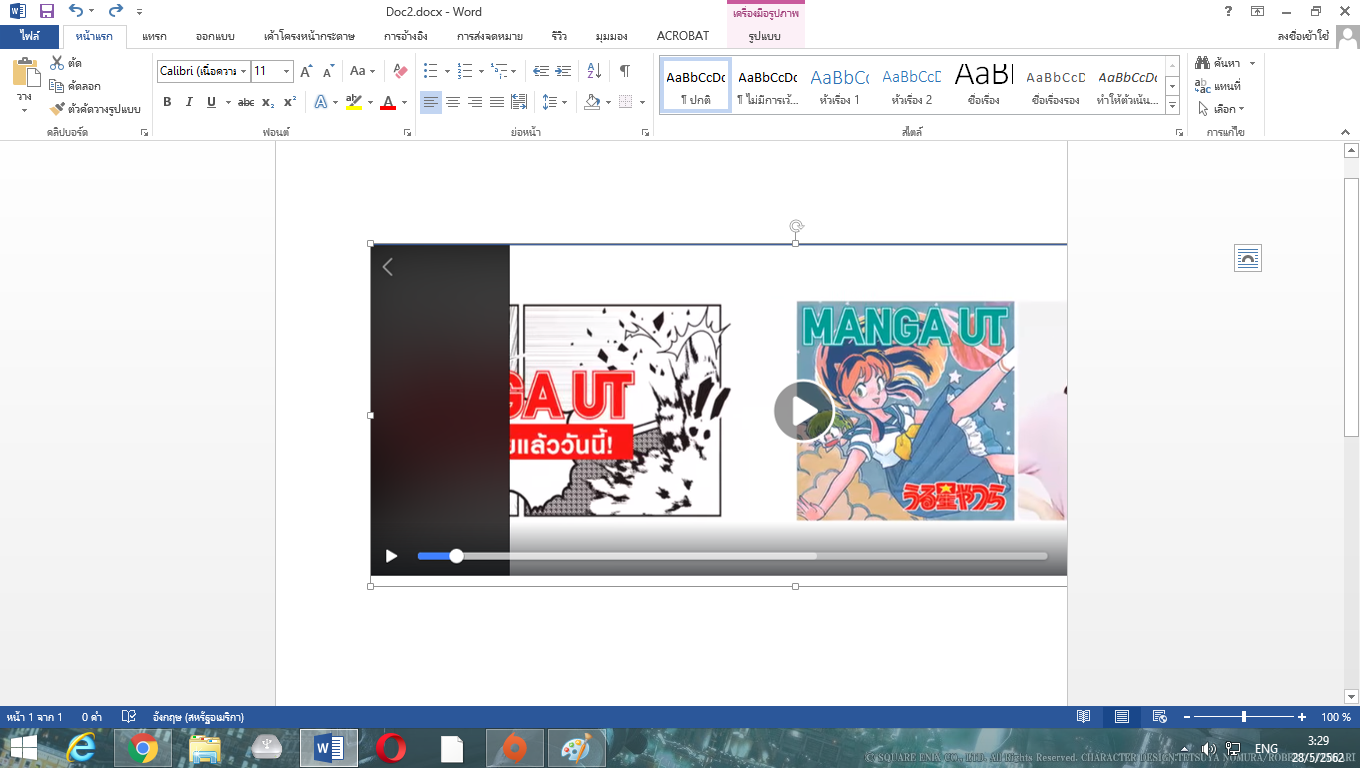Switch to Web Layout view icon
The width and height of the screenshot is (1360, 768).
click(x=1160, y=717)
